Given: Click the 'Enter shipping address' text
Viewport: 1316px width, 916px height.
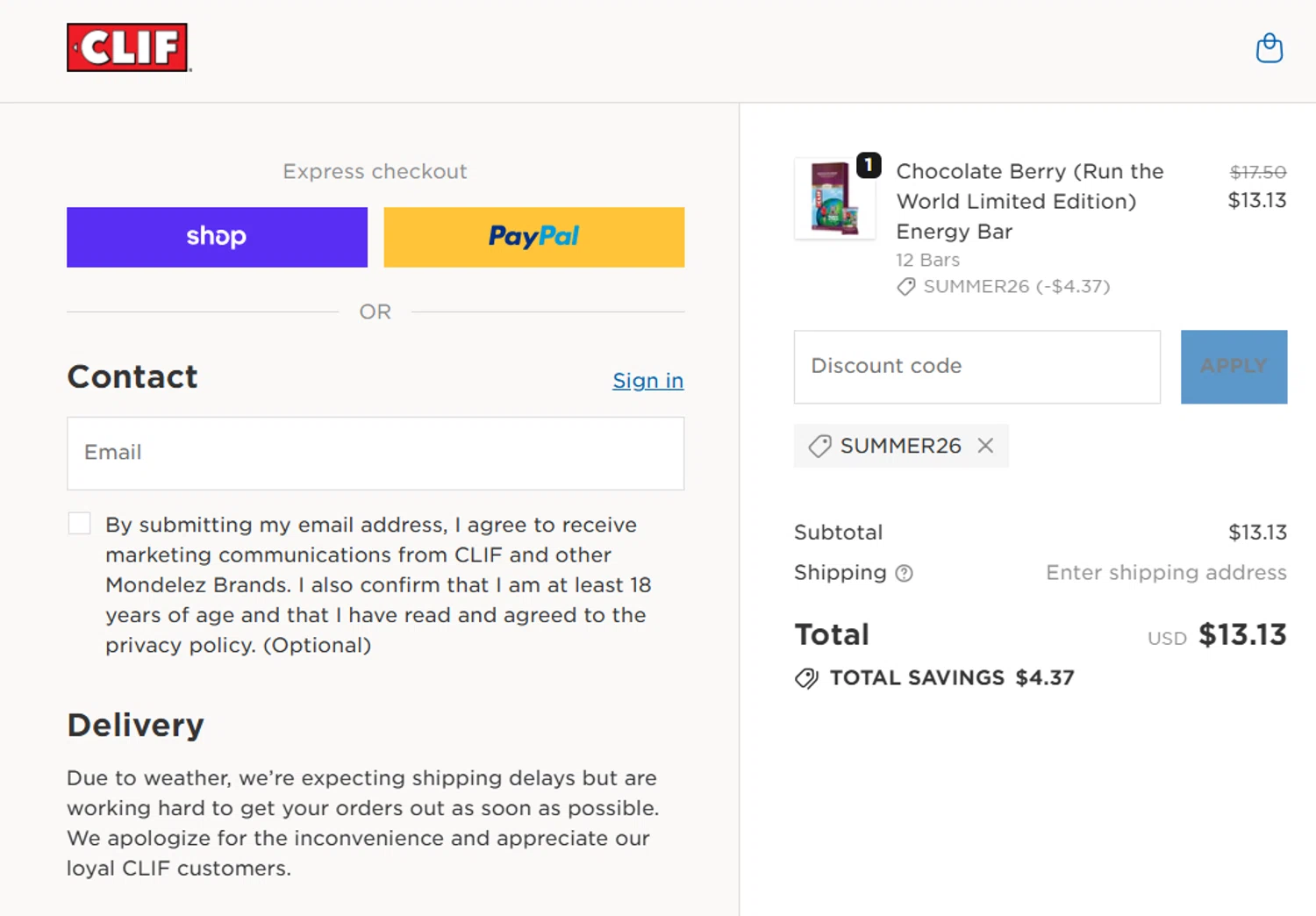Looking at the screenshot, I should click(x=1166, y=573).
